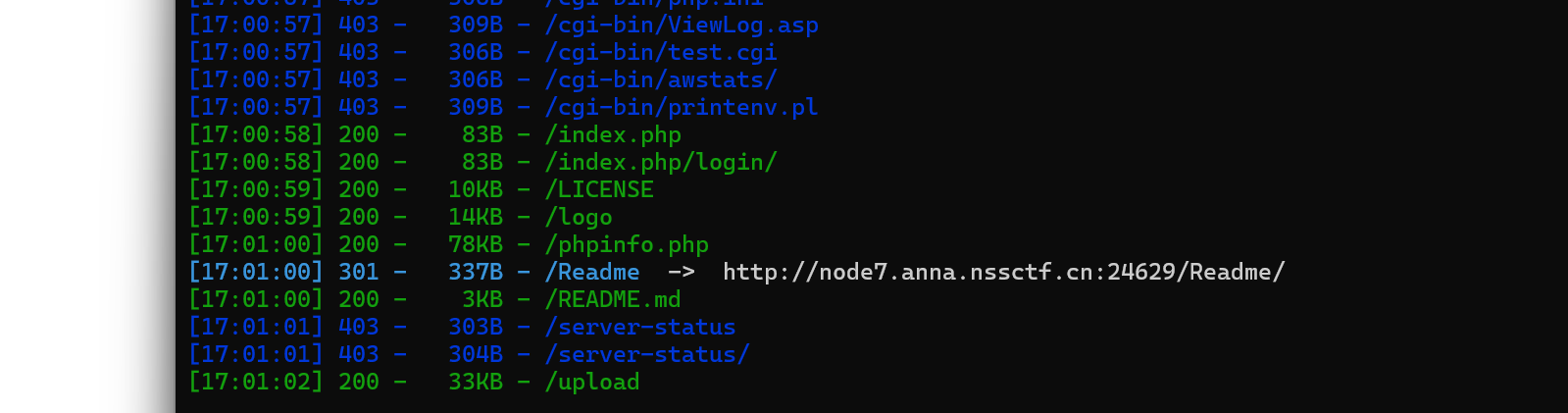Click the 337B response size
This screenshot has height=413, width=1568.
[476, 273]
